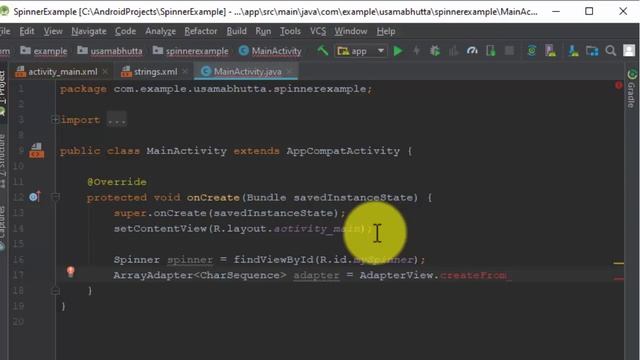Open the app run configuration dropdown
The height and width of the screenshot is (360, 640).
coord(361,51)
